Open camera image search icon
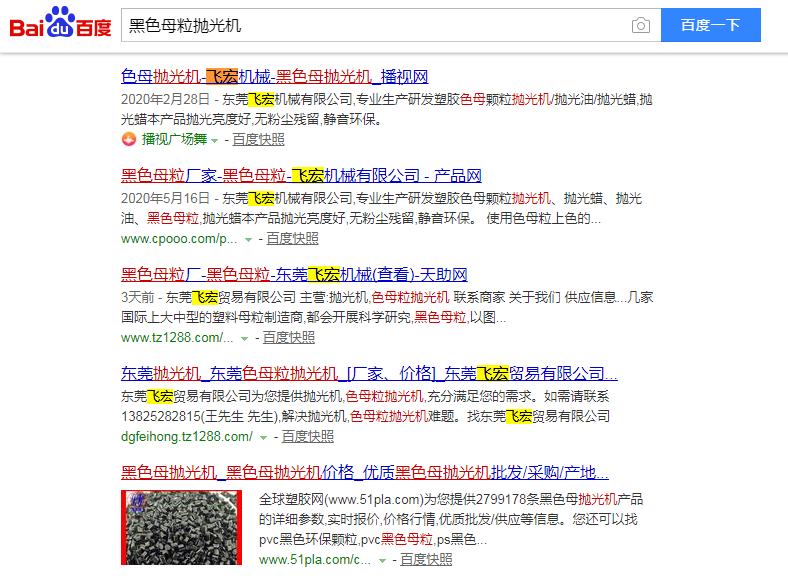Viewport: 788px width, 585px height. point(640,25)
